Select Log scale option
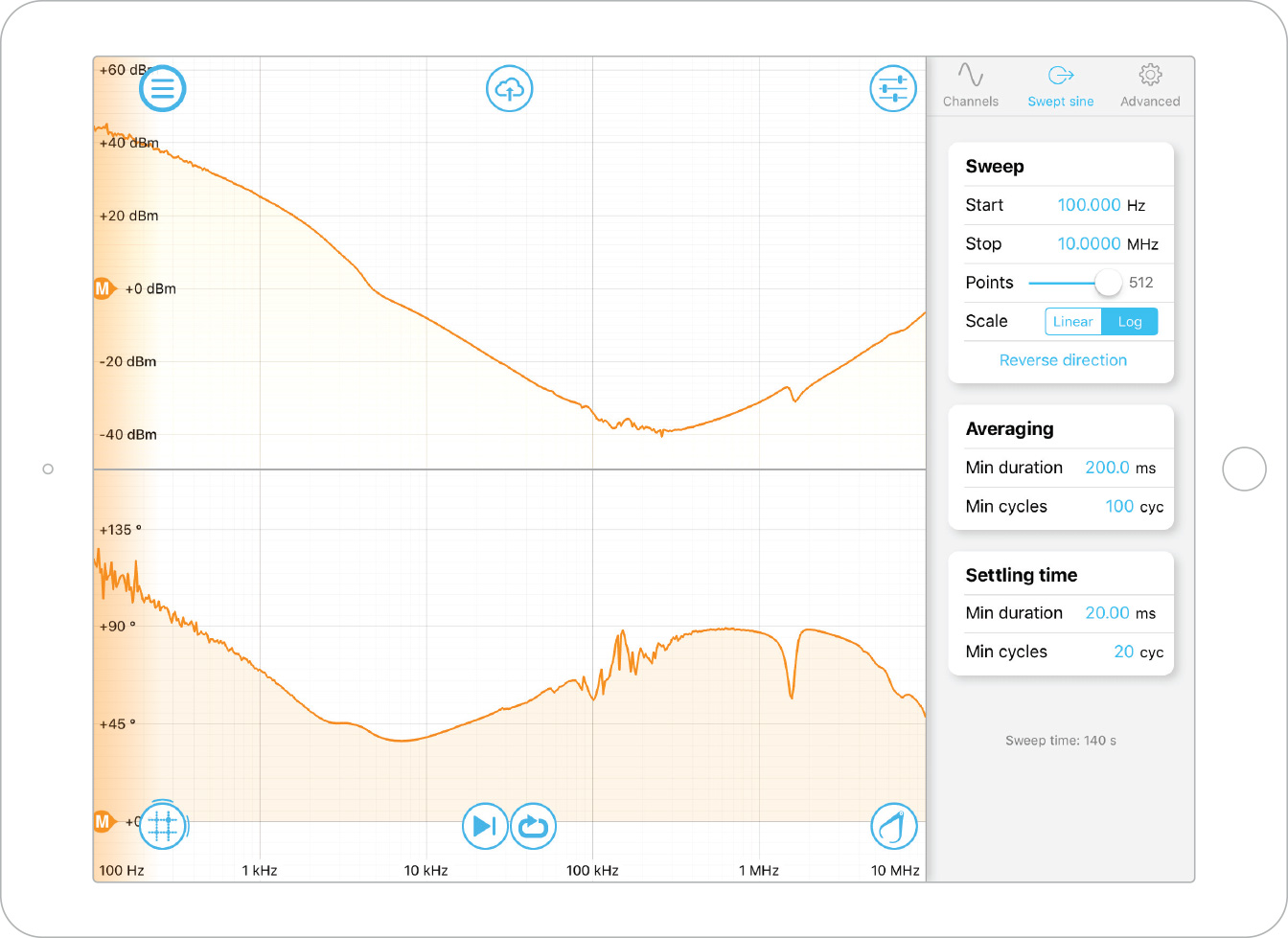1288x938 pixels. (x=1130, y=322)
